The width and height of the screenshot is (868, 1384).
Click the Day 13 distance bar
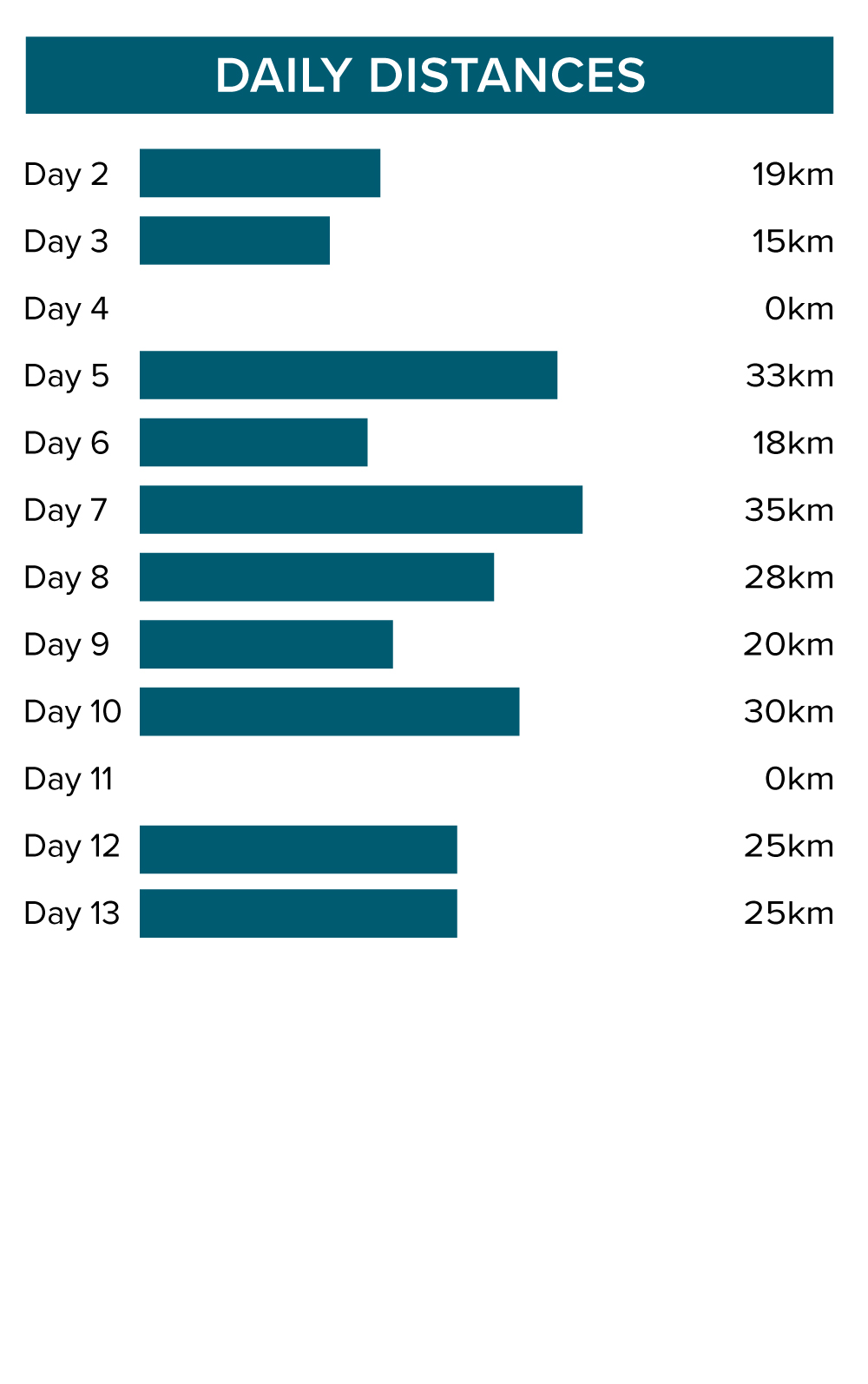tap(298, 913)
